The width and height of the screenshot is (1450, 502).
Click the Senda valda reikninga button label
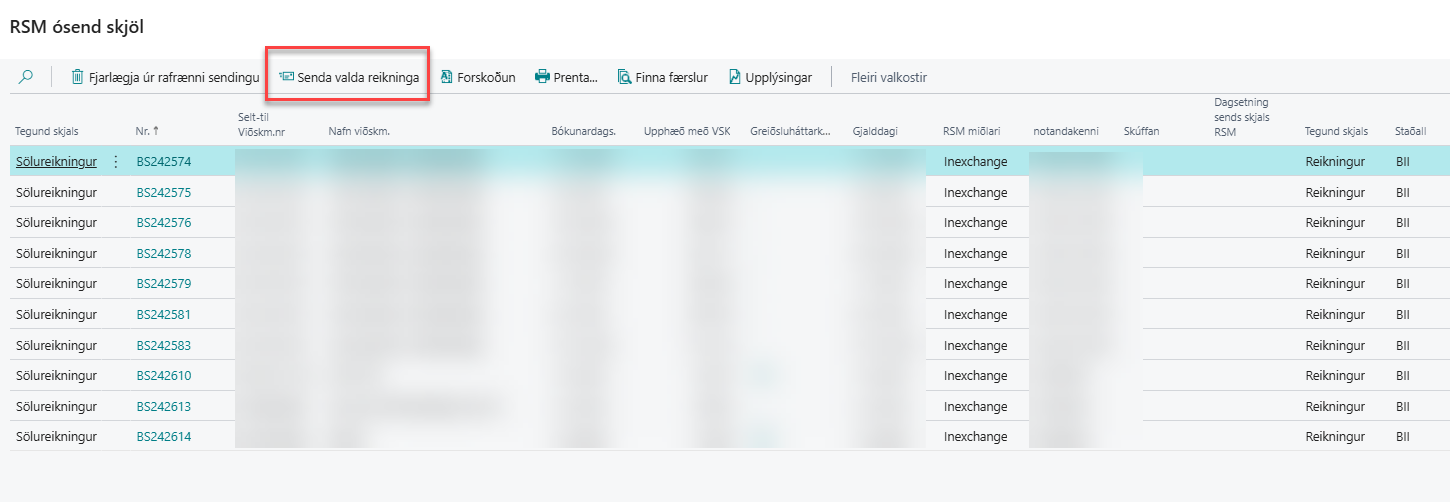coord(357,77)
